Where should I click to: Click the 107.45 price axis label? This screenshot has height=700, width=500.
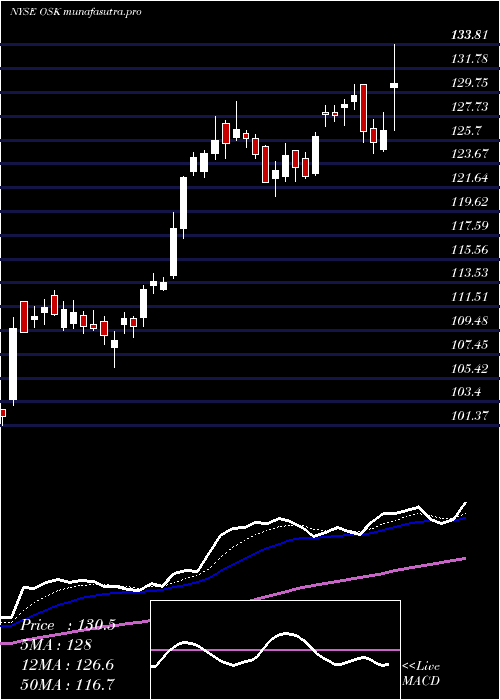point(469,345)
